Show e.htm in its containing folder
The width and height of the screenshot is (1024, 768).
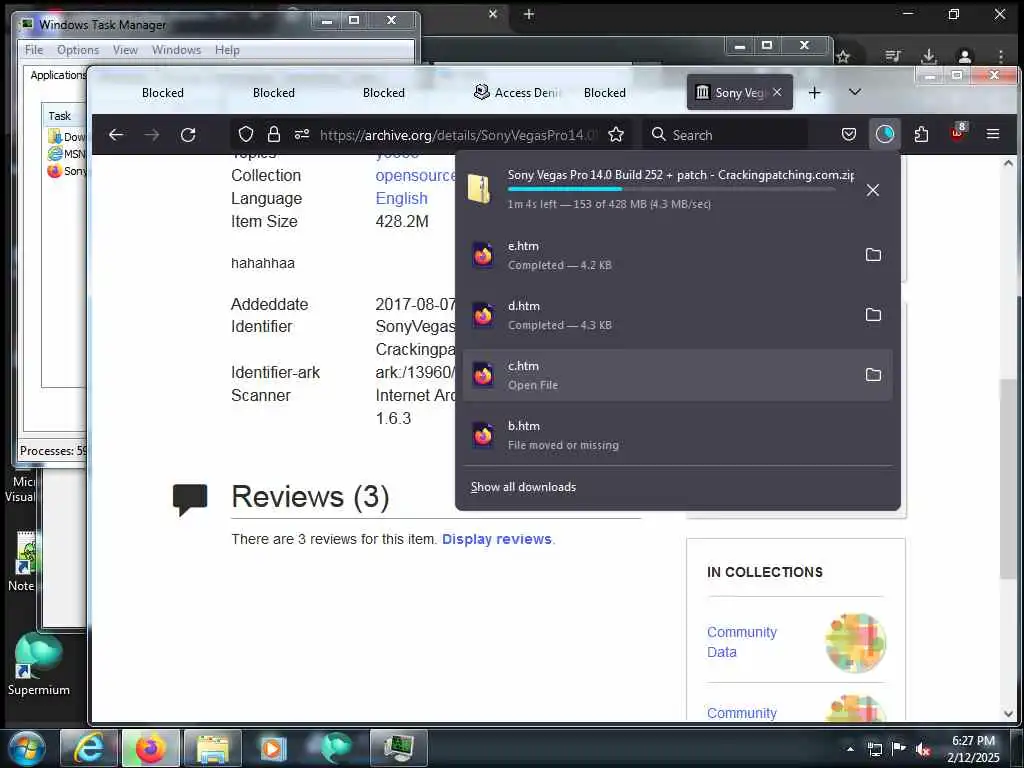[873, 255]
